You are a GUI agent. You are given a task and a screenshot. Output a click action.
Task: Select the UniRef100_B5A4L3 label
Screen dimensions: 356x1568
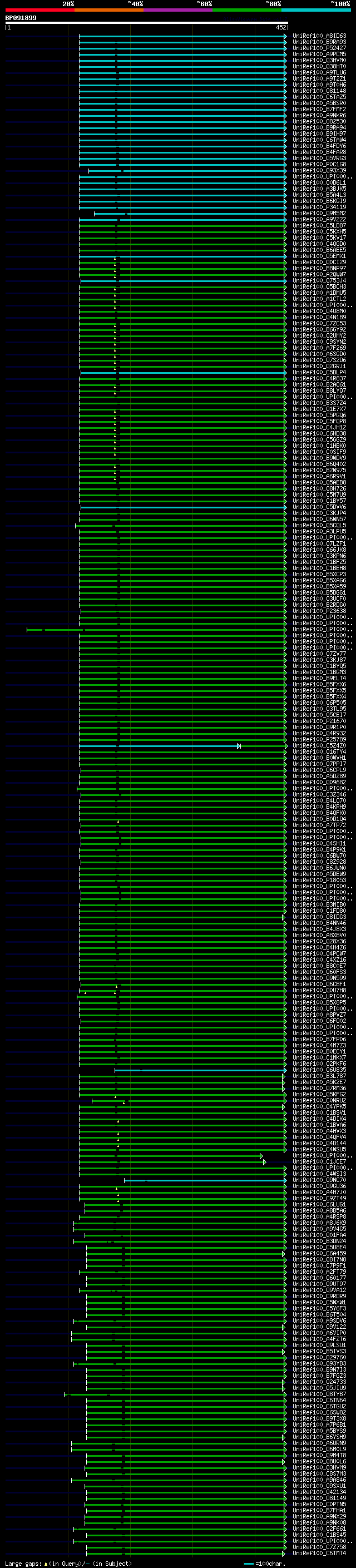[x=319, y=195]
